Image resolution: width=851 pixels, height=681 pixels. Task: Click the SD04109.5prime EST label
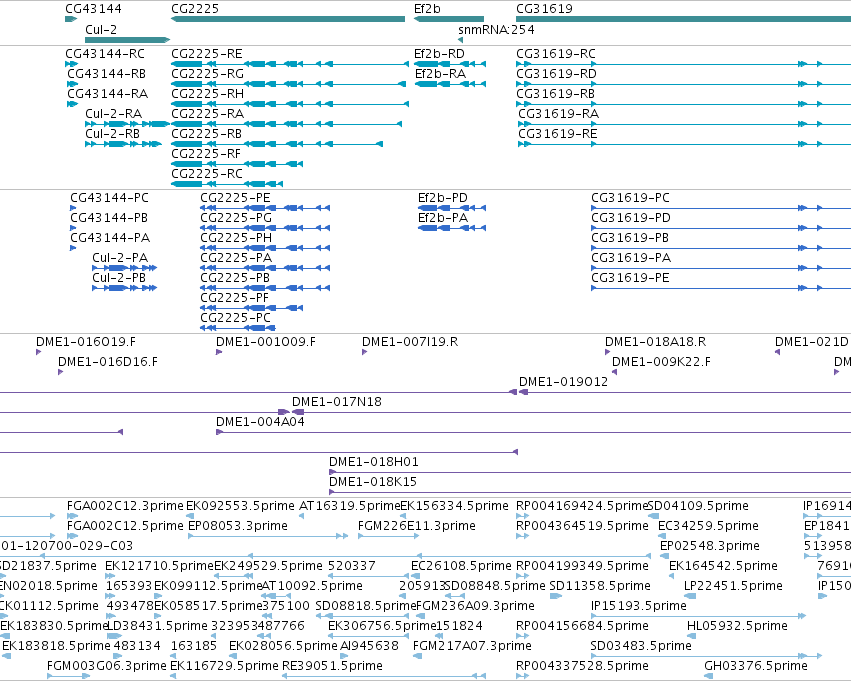tap(698, 507)
